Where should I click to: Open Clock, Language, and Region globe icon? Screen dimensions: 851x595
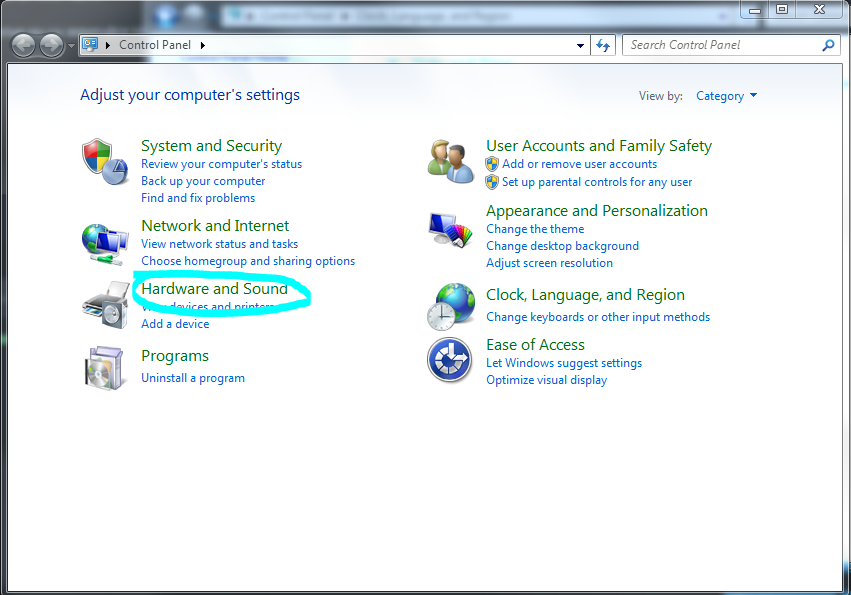pyautogui.click(x=450, y=307)
